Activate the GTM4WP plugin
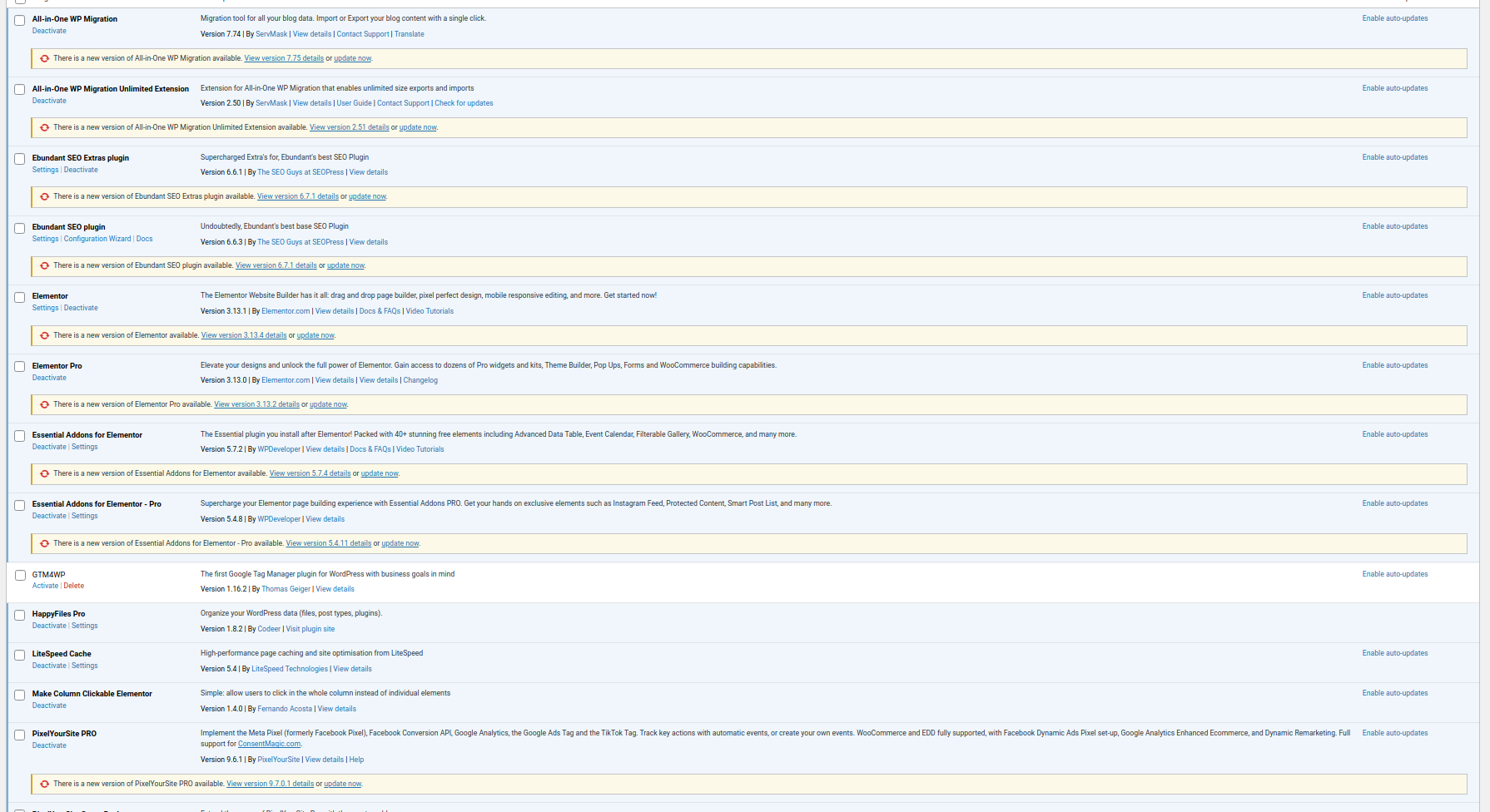Image resolution: width=1490 pixels, height=812 pixels. [45, 586]
